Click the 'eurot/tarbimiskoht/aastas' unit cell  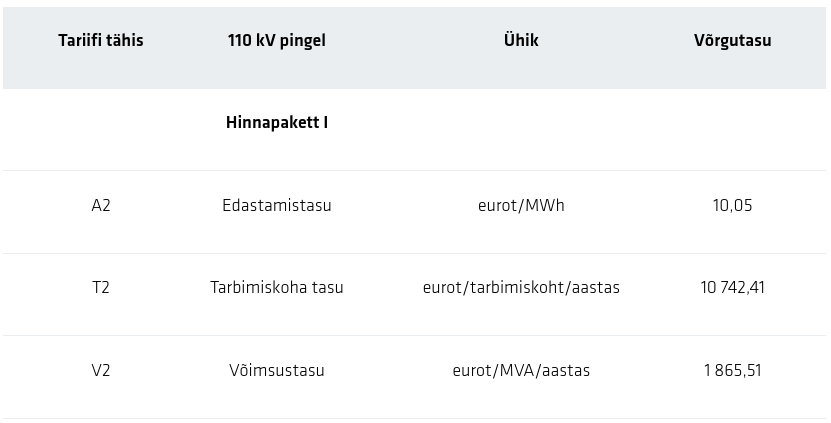coord(521,288)
